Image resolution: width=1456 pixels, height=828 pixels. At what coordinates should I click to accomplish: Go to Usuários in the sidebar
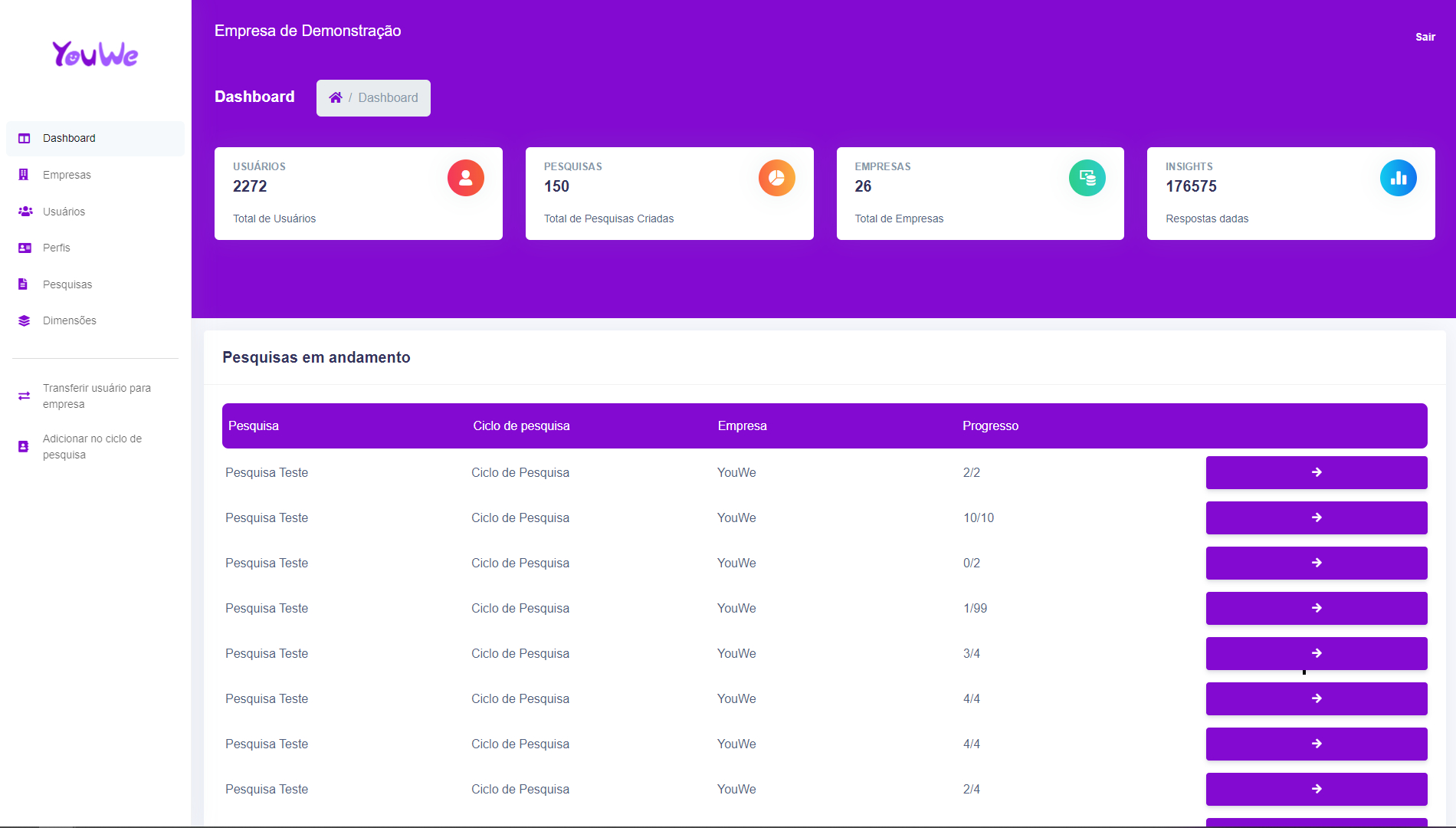(x=64, y=212)
